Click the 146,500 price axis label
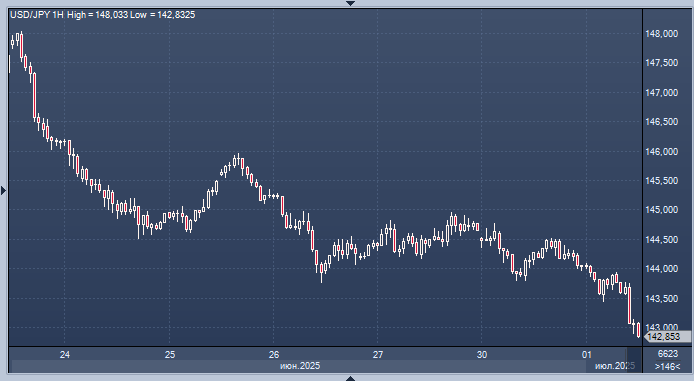The height and width of the screenshot is (381, 694). click(x=661, y=122)
